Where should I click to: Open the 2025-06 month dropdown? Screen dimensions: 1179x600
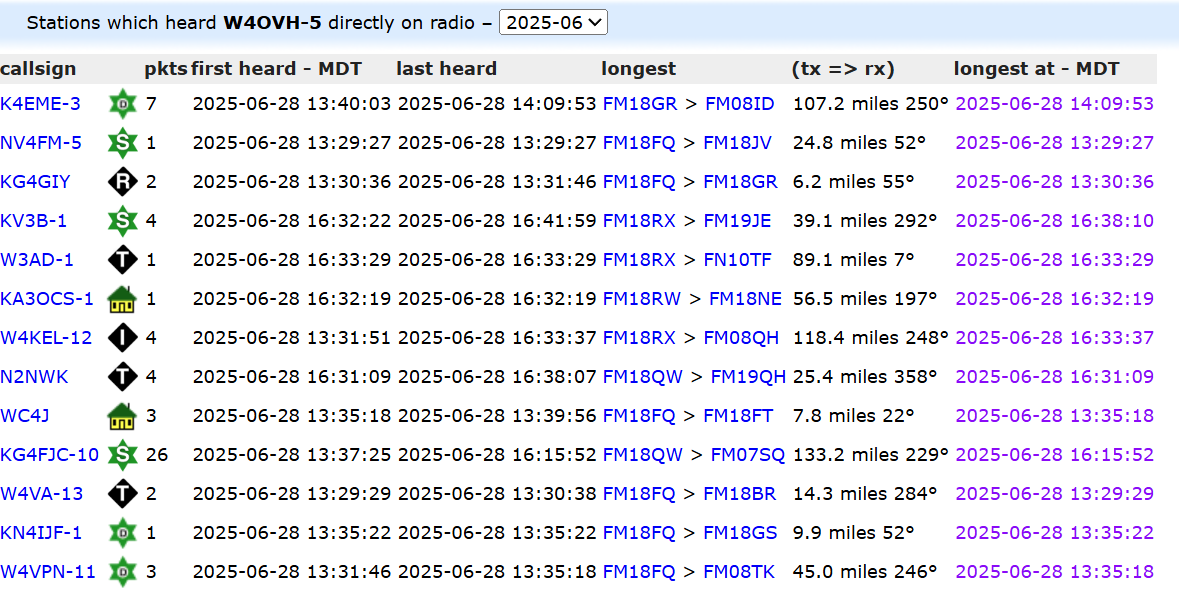click(x=553, y=23)
